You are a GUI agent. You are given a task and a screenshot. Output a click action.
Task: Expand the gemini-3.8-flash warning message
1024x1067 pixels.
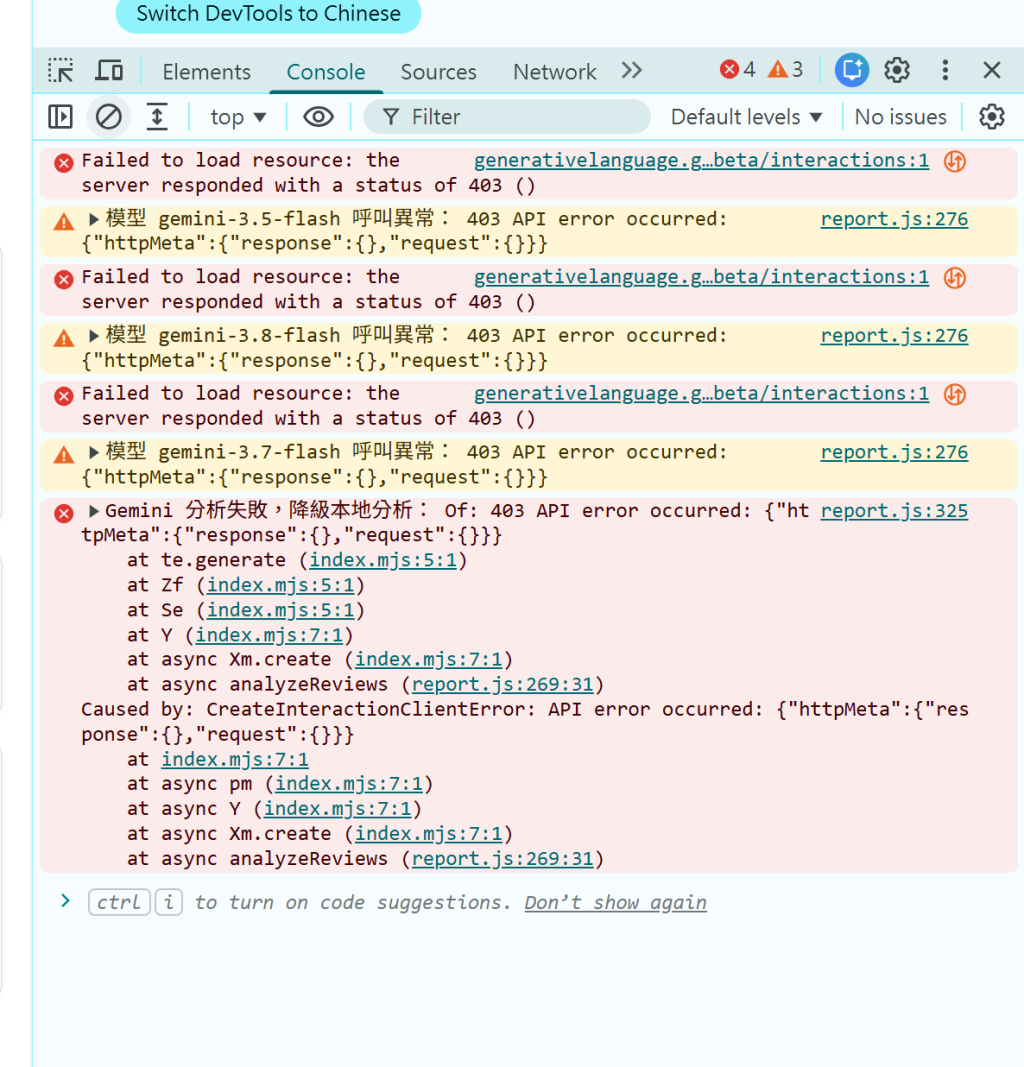click(x=94, y=335)
